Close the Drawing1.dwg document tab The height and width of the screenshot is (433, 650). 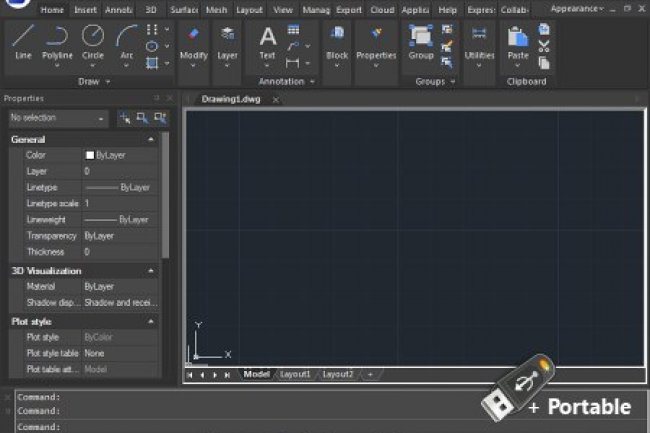click(276, 100)
